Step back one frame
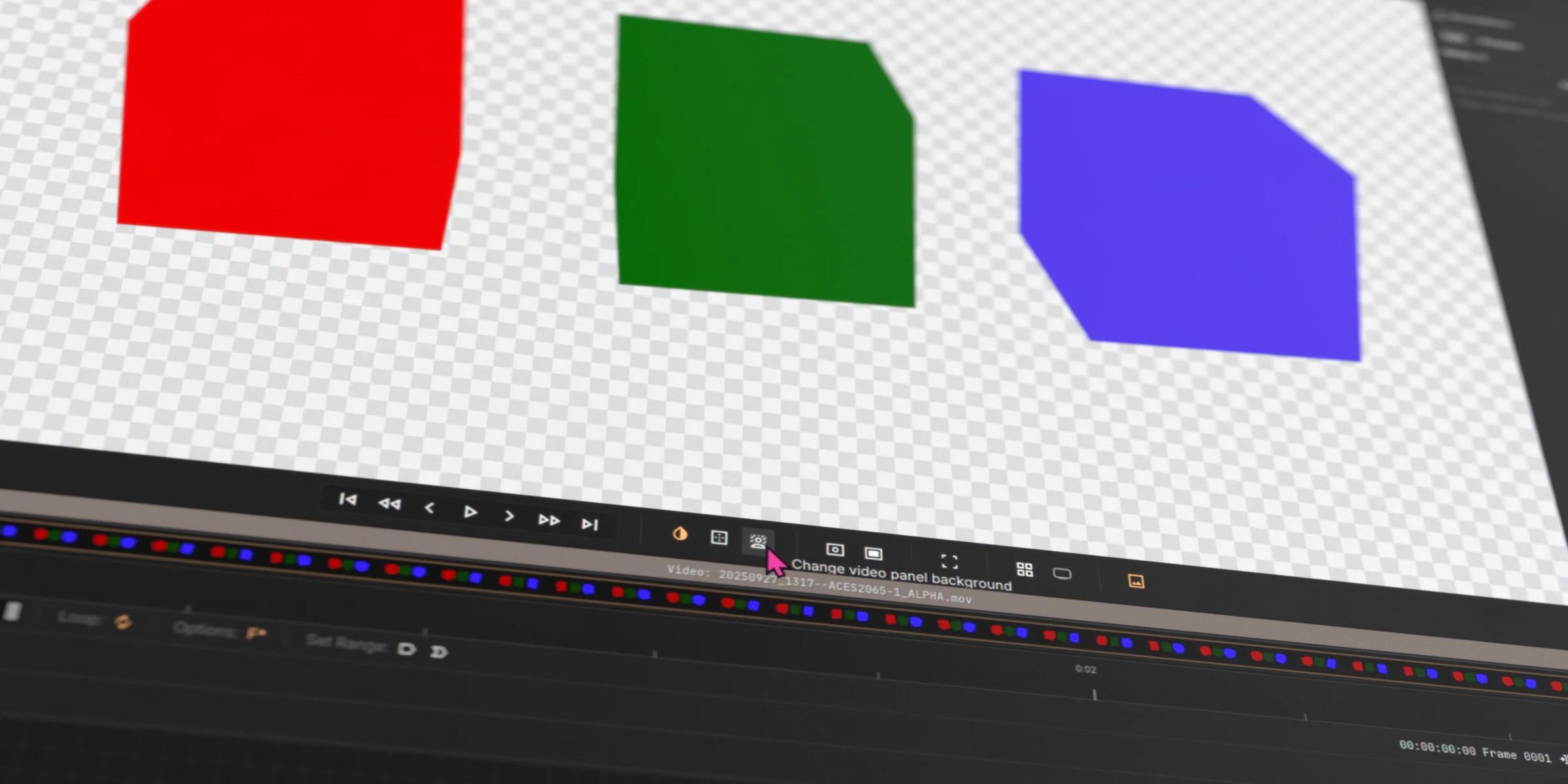 coord(429,508)
